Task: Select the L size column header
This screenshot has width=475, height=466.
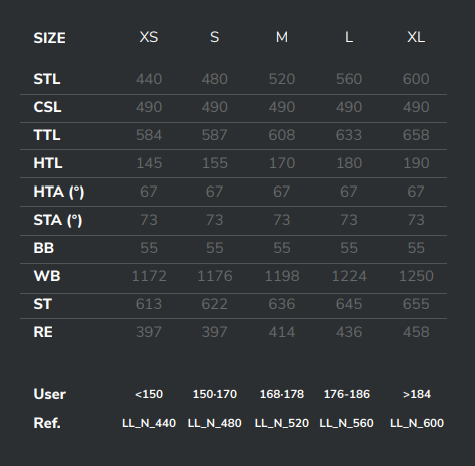Action: (x=349, y=37)
